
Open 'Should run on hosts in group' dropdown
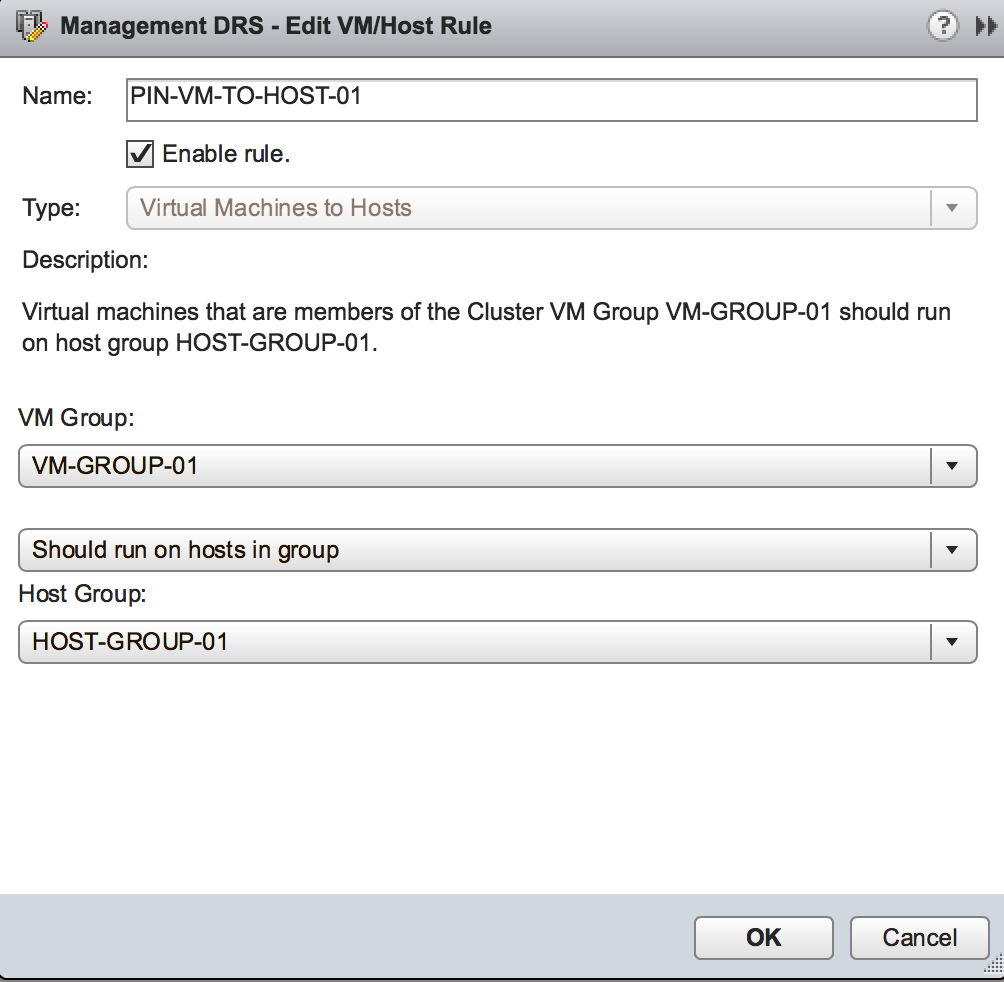(x=474, y=550)
